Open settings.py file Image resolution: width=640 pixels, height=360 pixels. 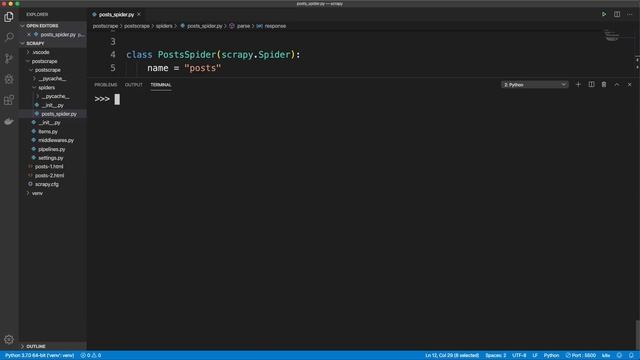point(51,158)
